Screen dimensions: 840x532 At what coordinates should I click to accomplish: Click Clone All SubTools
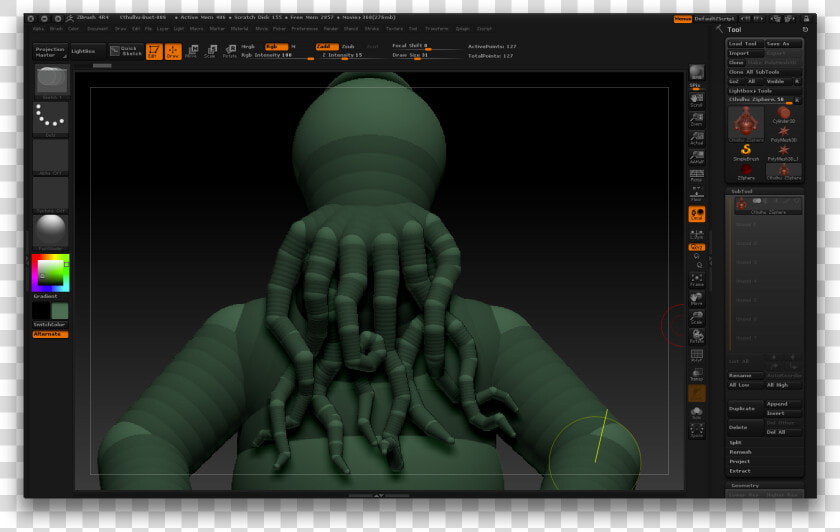(x=764, y=72)
